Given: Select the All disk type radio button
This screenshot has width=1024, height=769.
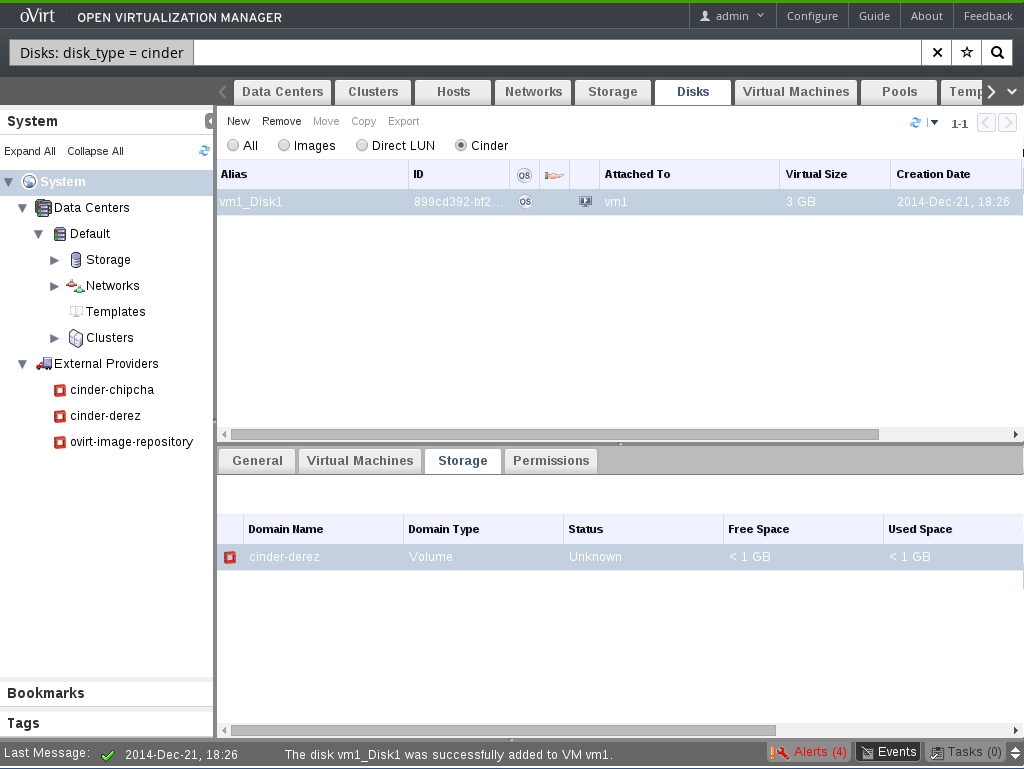Looking at the screenshot, I should [x=233, y=146].
